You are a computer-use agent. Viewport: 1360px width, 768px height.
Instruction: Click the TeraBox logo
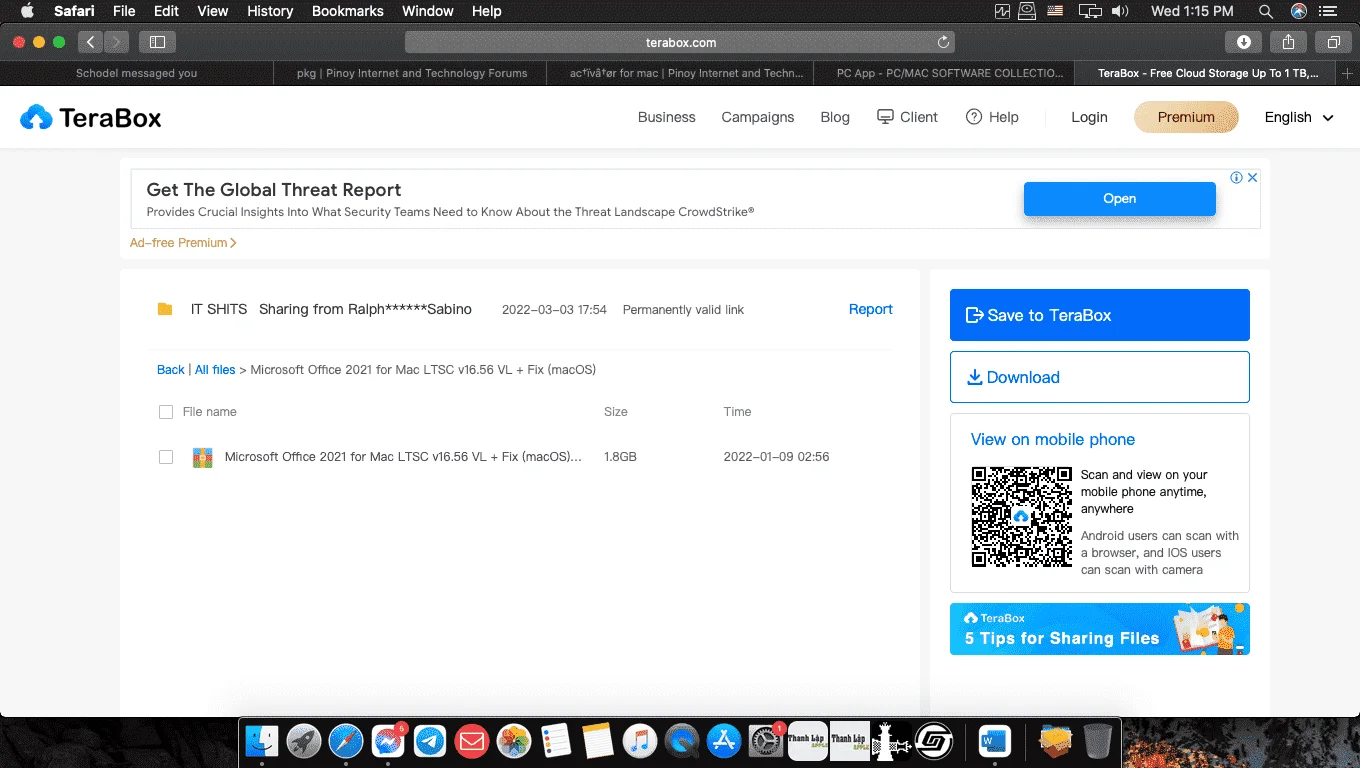coord(90,117)
